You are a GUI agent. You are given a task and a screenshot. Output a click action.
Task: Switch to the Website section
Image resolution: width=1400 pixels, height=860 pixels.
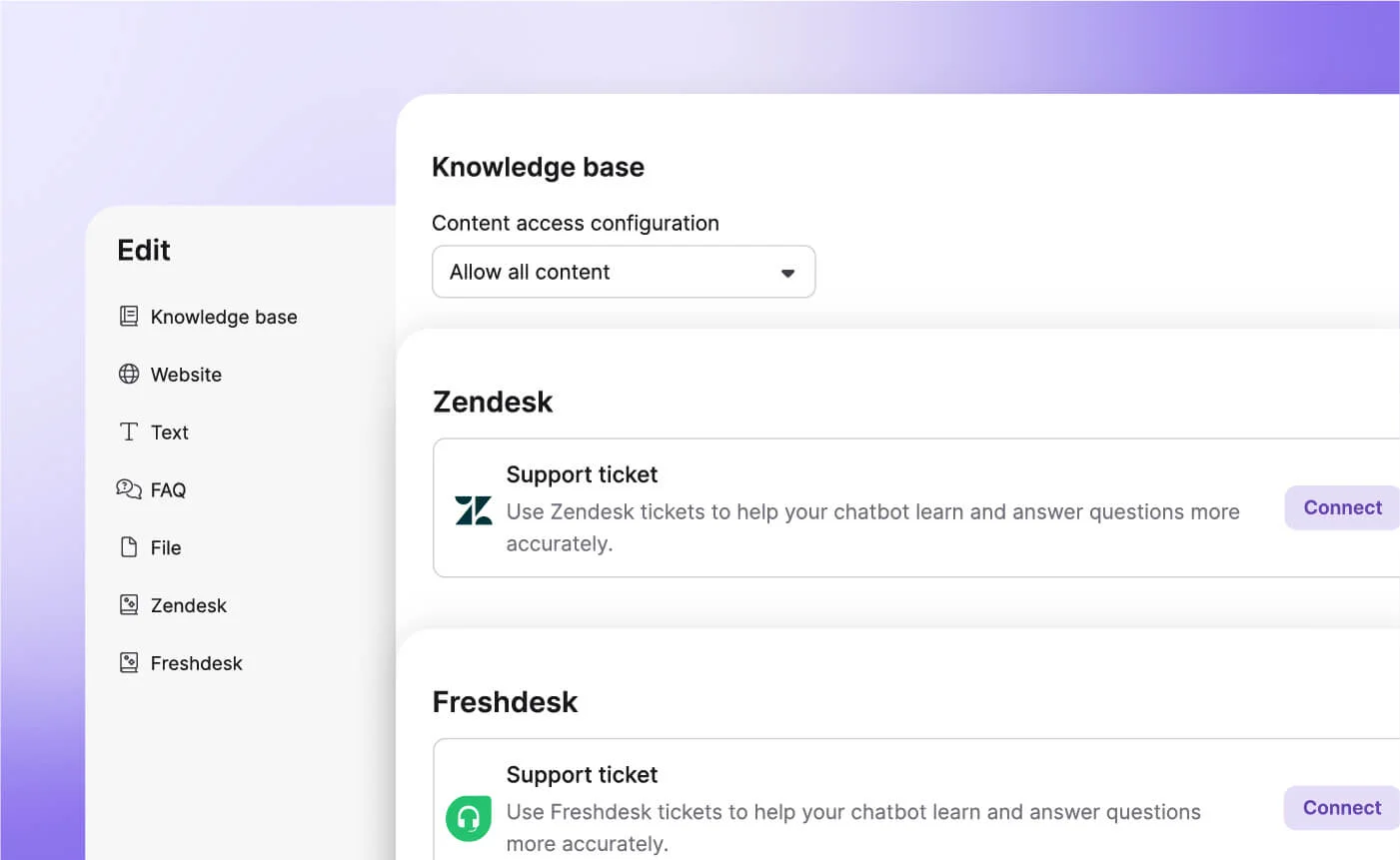186,375
